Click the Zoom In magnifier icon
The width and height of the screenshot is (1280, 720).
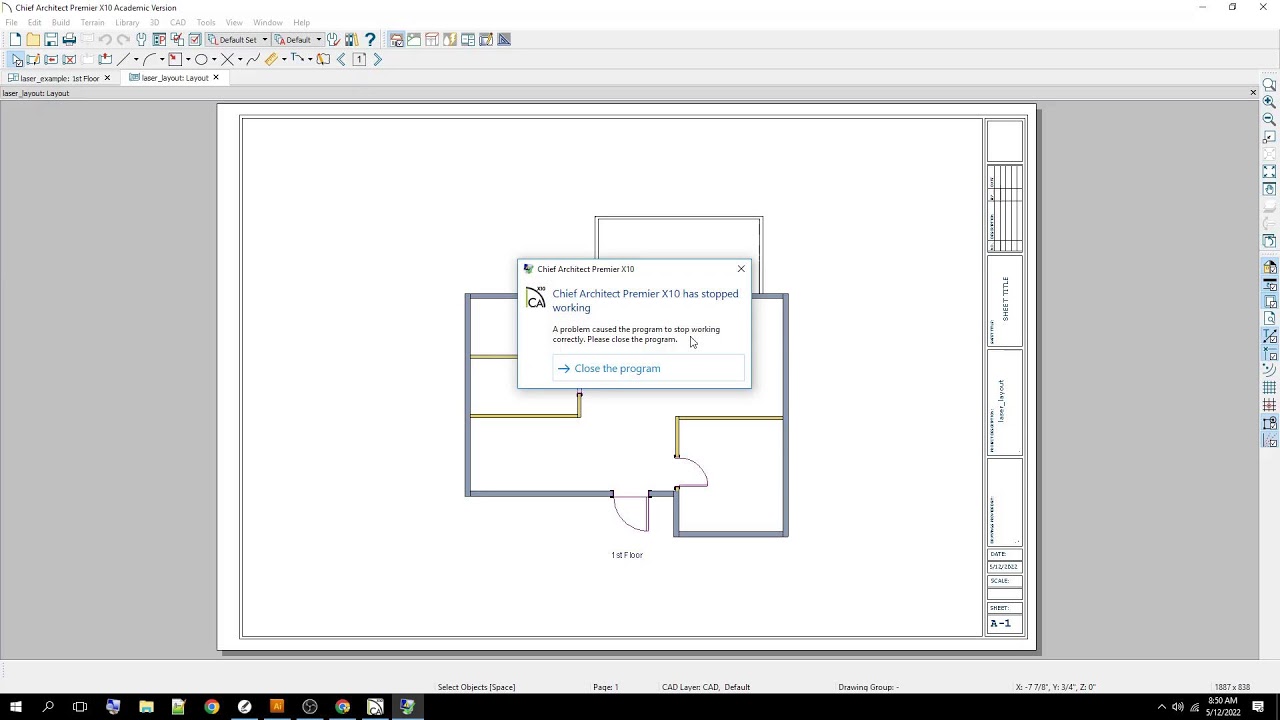tap(1269, 101)
